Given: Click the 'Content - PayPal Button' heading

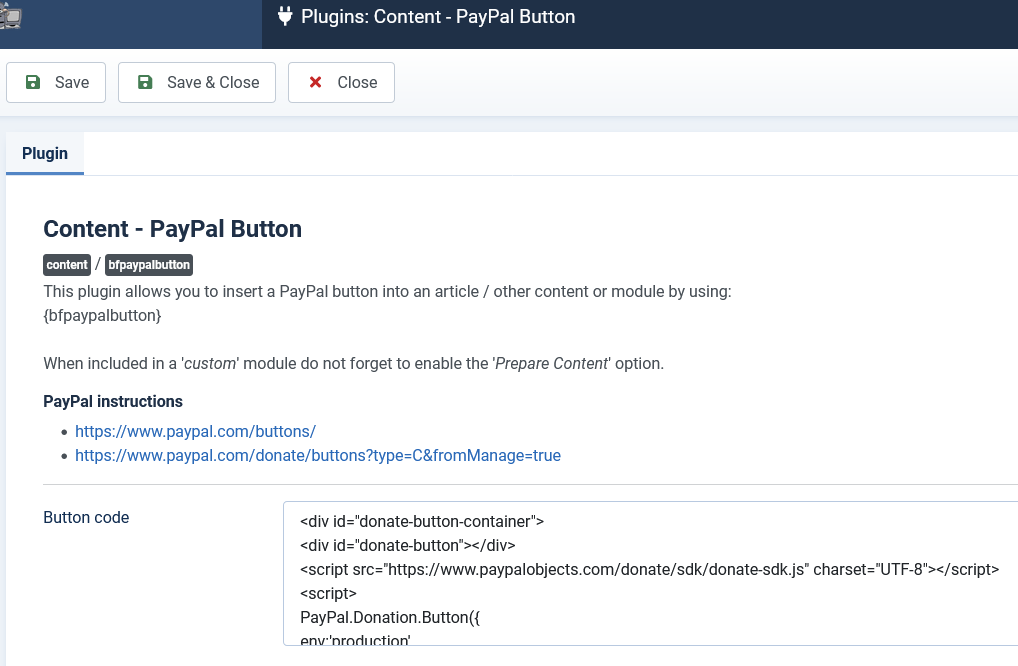Looking at the screenshot, I should pyautogui.click(x=173, y=229).
